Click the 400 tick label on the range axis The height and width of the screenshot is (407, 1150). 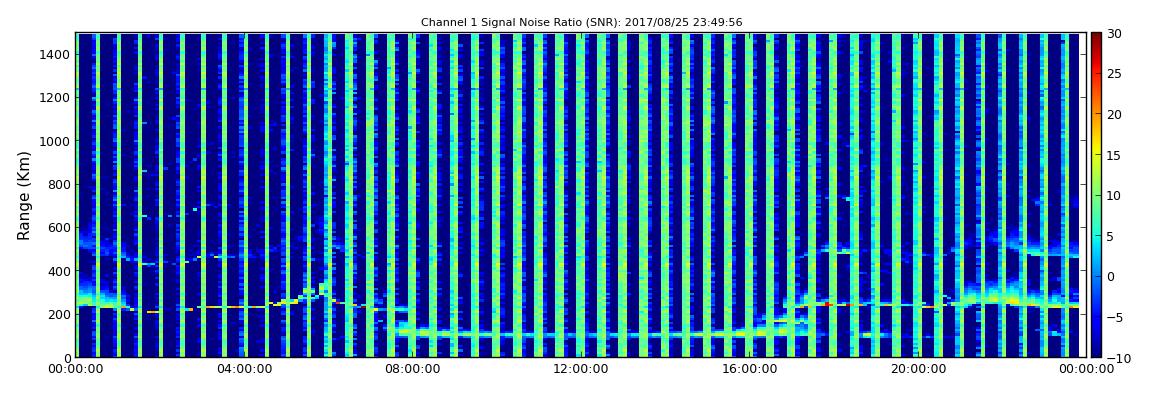click(x=59, y=271)
